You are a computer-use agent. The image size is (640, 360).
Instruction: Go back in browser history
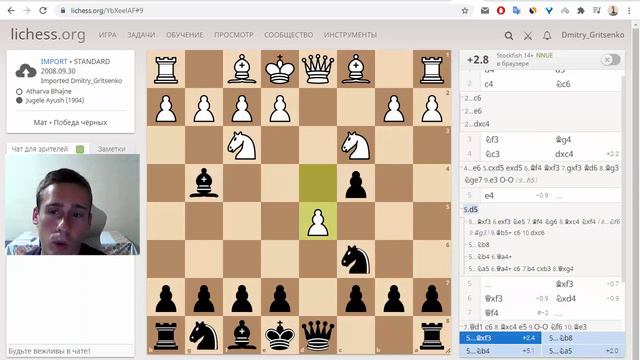pos(11,11)
